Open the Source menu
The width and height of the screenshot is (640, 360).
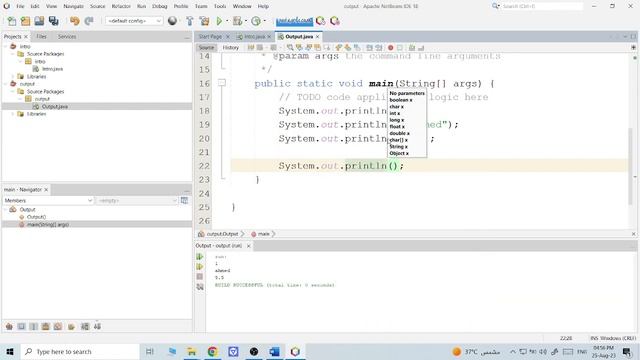coord(98,6)
